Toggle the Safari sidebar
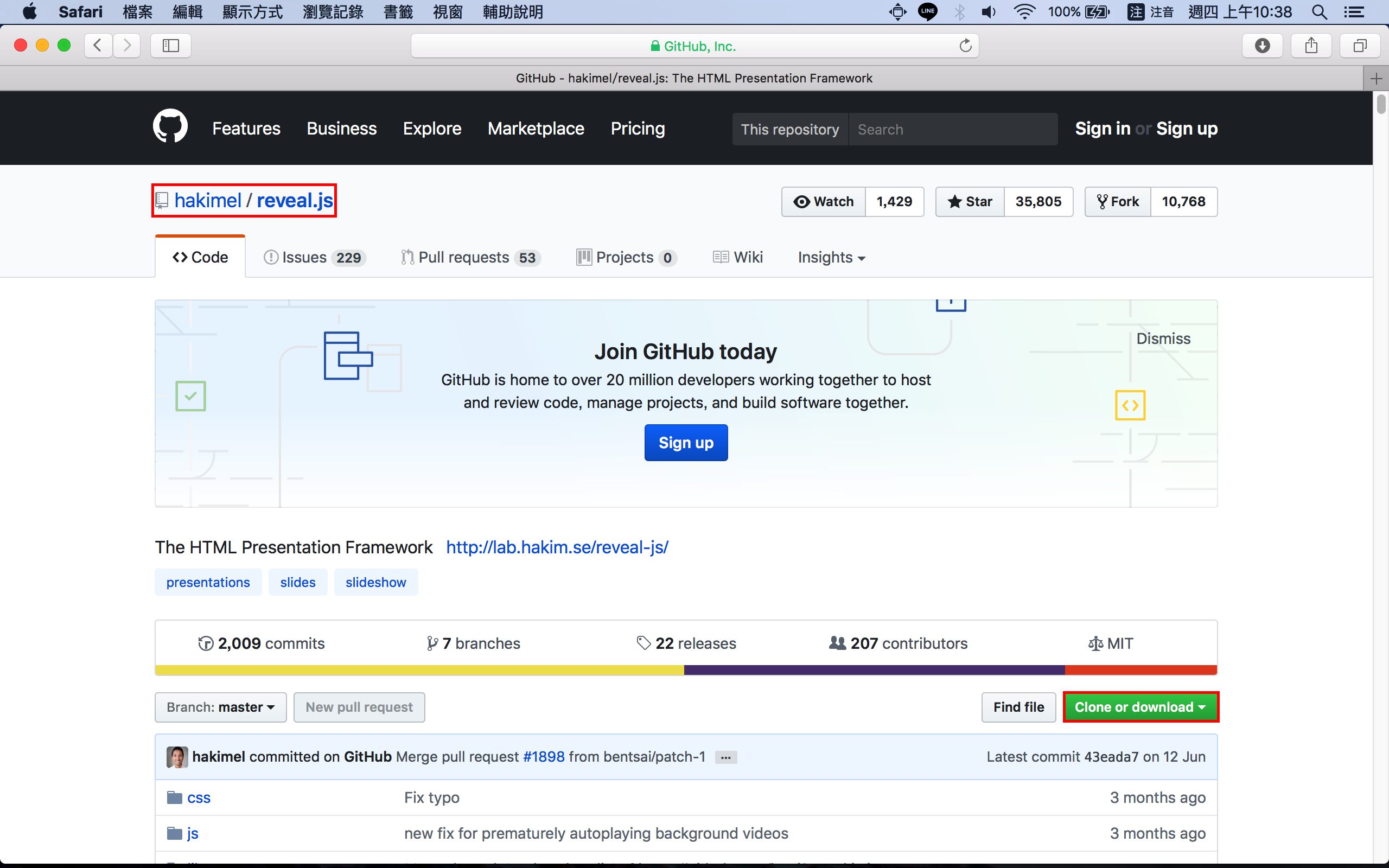This screenshot has width=1389, height=868. [x=170, y=46]
